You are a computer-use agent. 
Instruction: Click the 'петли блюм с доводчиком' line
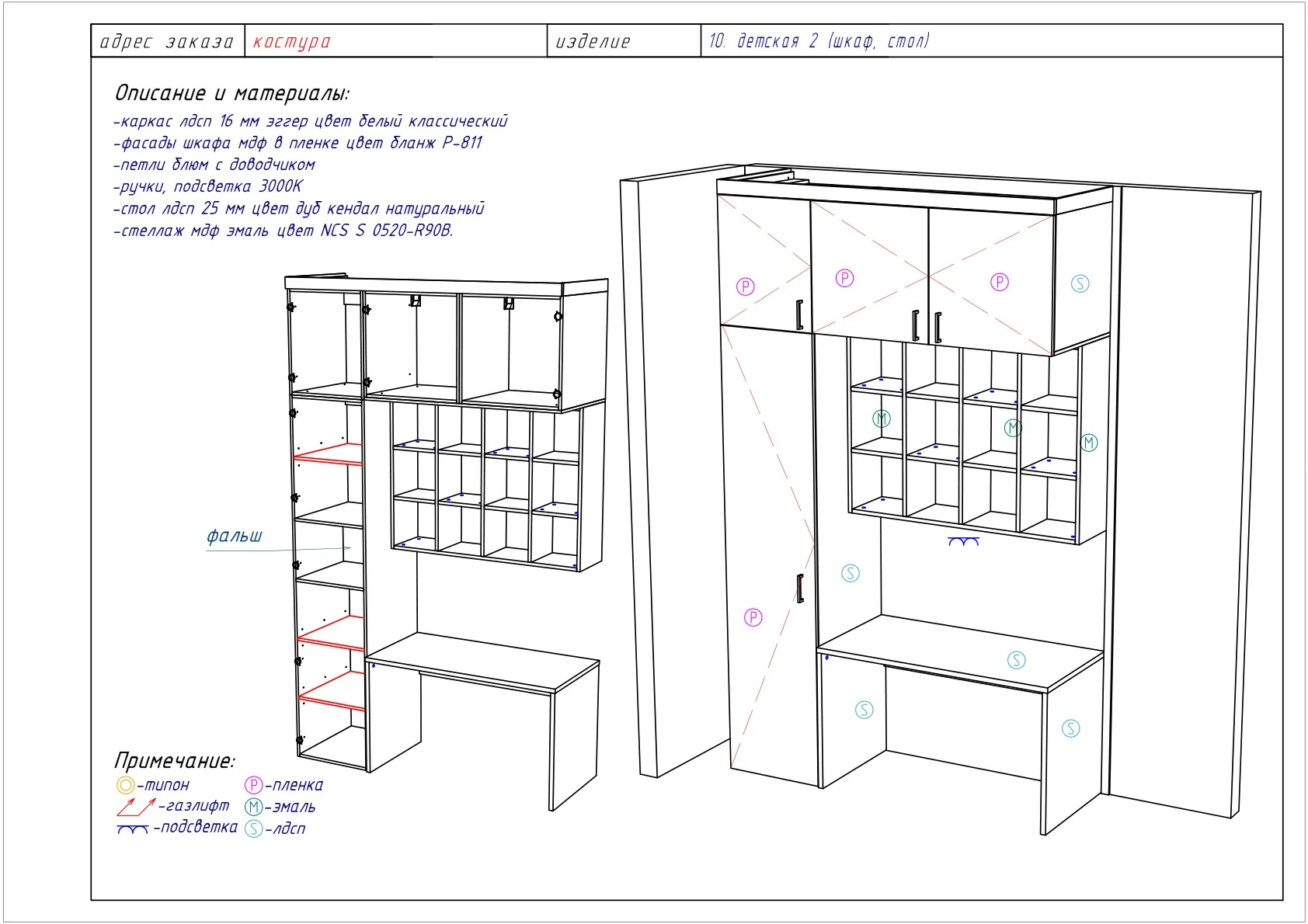pyautogui.click(x=214, y=165)
